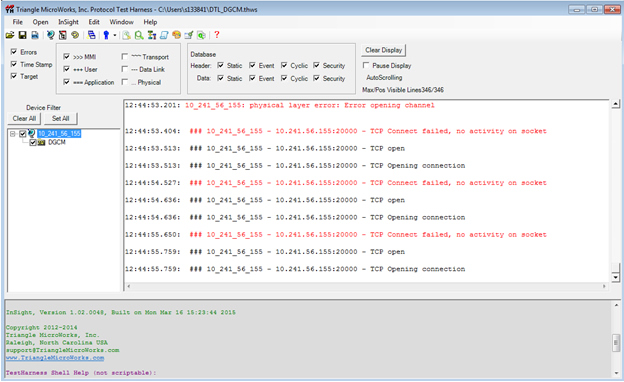Uncheck the >>> MMI layer checkbox
The image size is (624, 382).
point(66,57)
